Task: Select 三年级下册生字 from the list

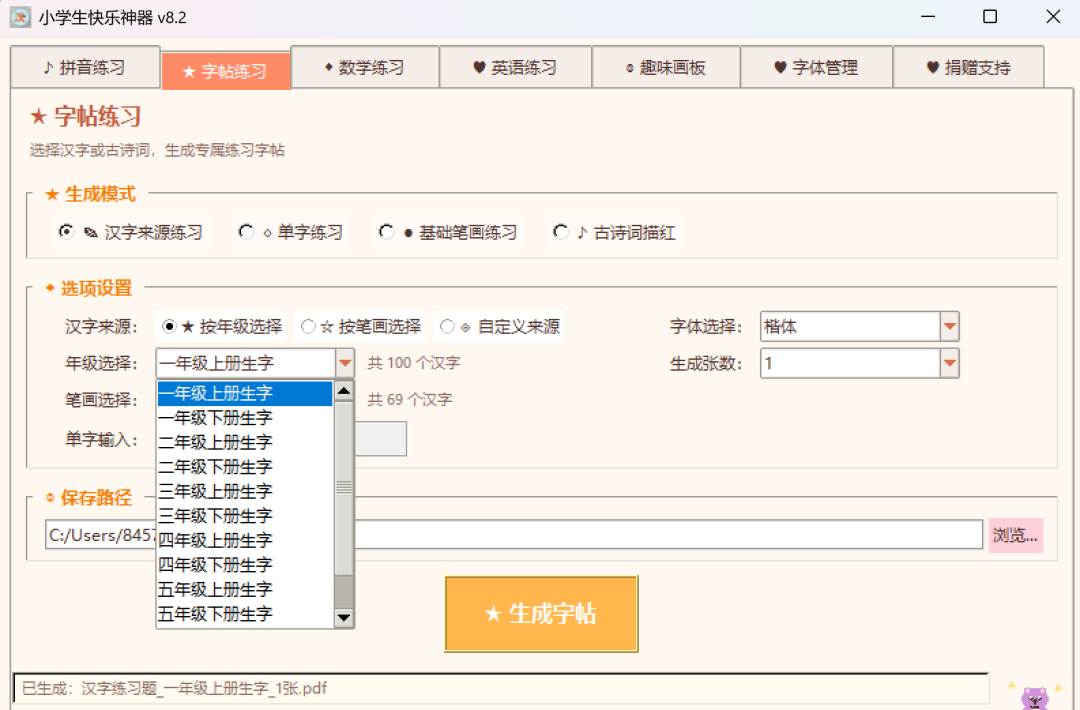Action: point(245,516)
